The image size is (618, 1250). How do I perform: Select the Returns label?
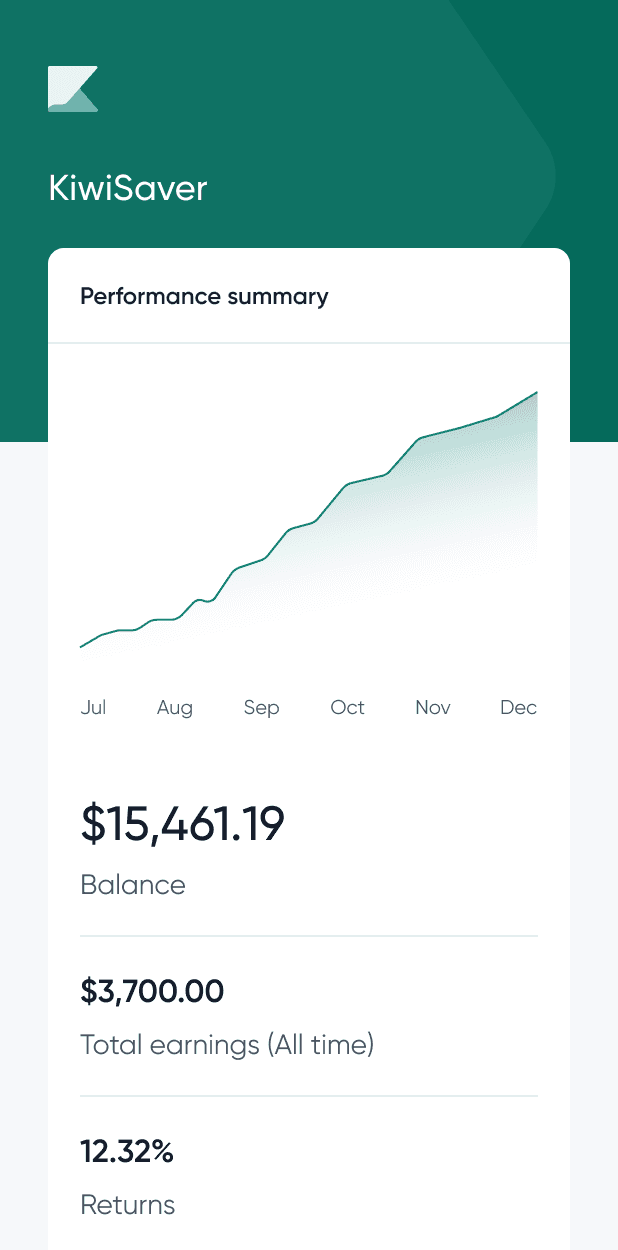128,1205
